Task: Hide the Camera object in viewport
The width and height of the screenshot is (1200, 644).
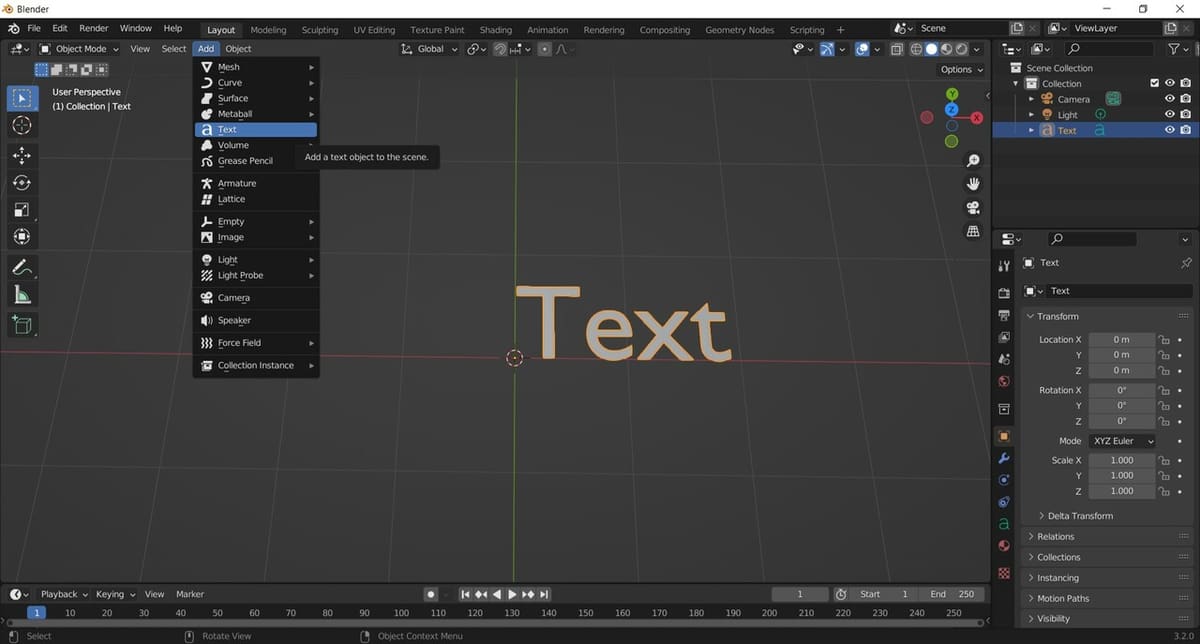Action: click(x=1169, y=99)
